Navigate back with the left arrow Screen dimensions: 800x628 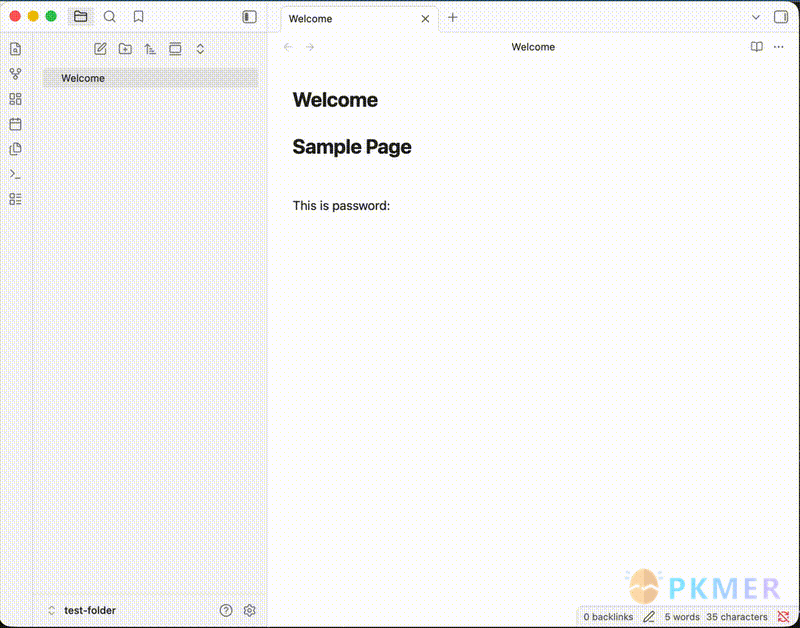click(x=288, y=47)
